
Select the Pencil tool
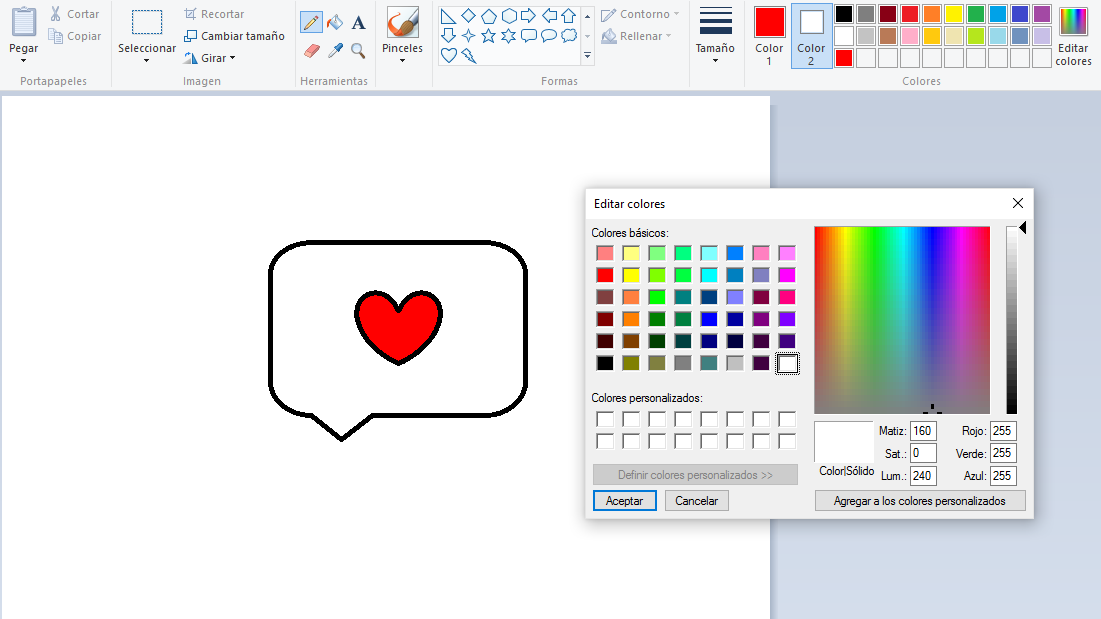point(311,21)
